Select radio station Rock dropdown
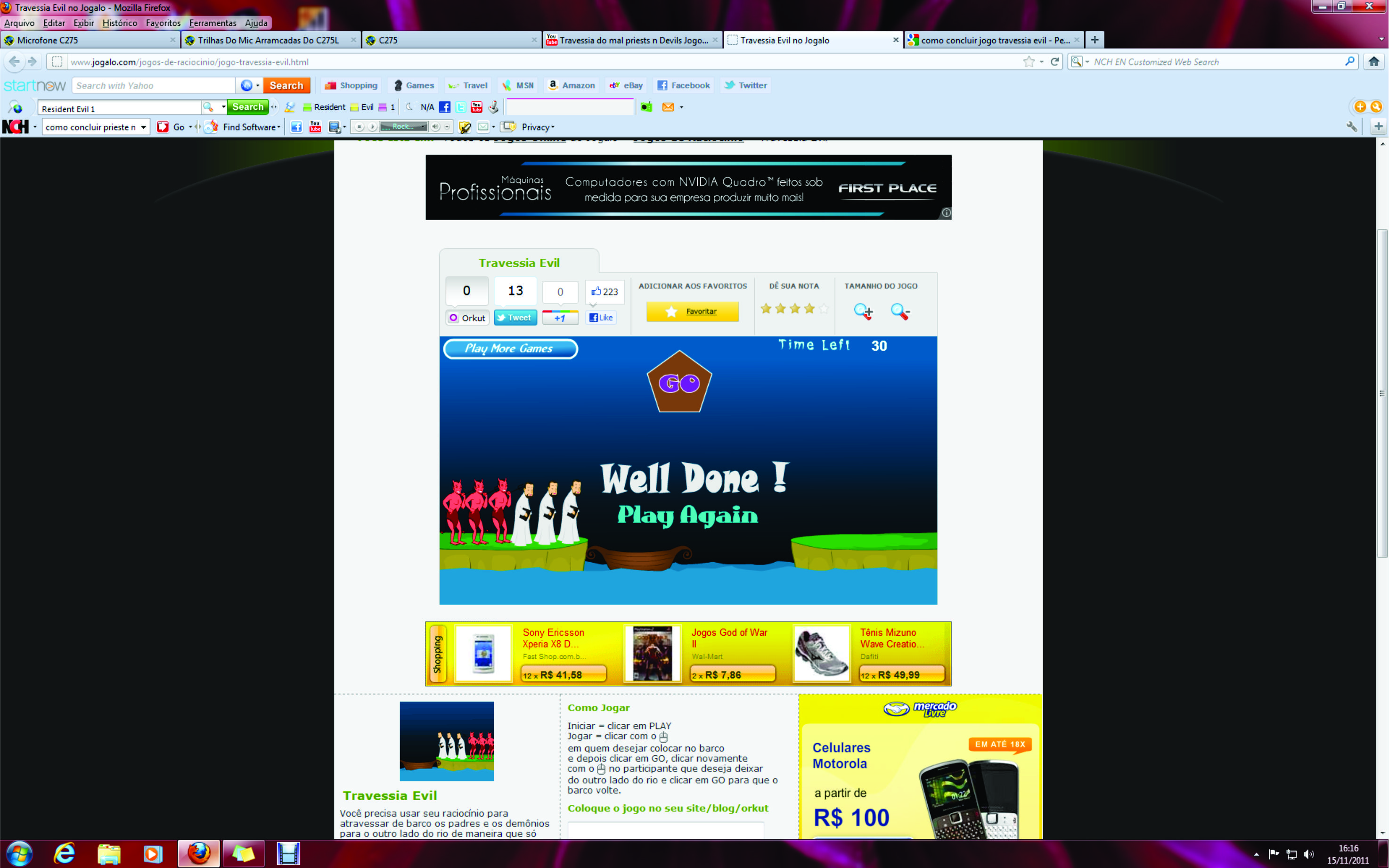The height and width of the screenshot is (868, 1389). coord(404,127)
